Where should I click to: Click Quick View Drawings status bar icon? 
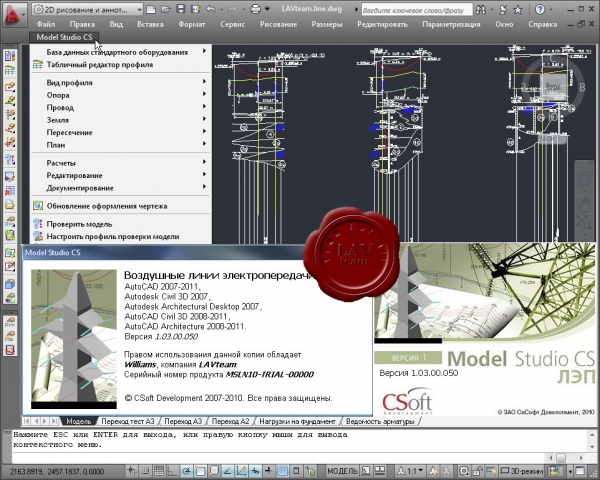point(380,470)
